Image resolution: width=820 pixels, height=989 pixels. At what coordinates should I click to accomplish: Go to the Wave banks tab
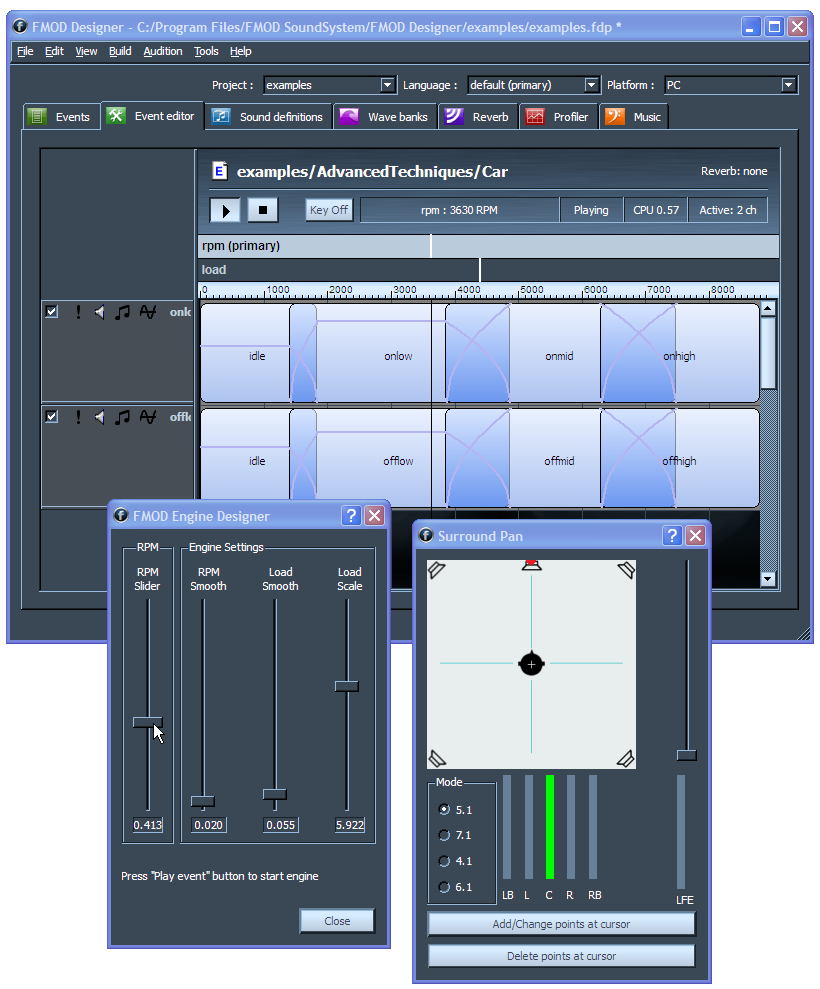(384, 117)
